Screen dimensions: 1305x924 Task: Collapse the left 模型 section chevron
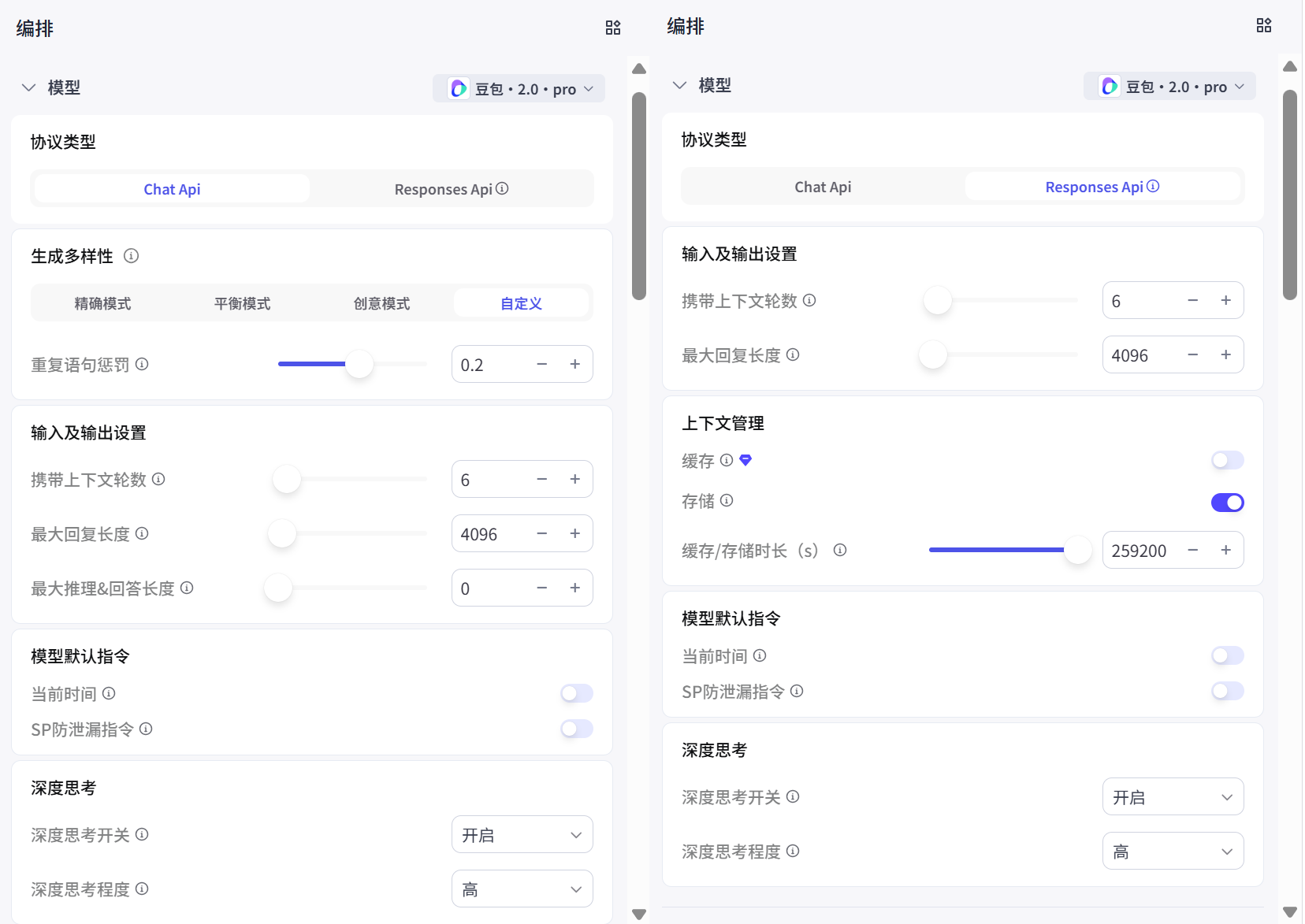(x=28, y=87)
